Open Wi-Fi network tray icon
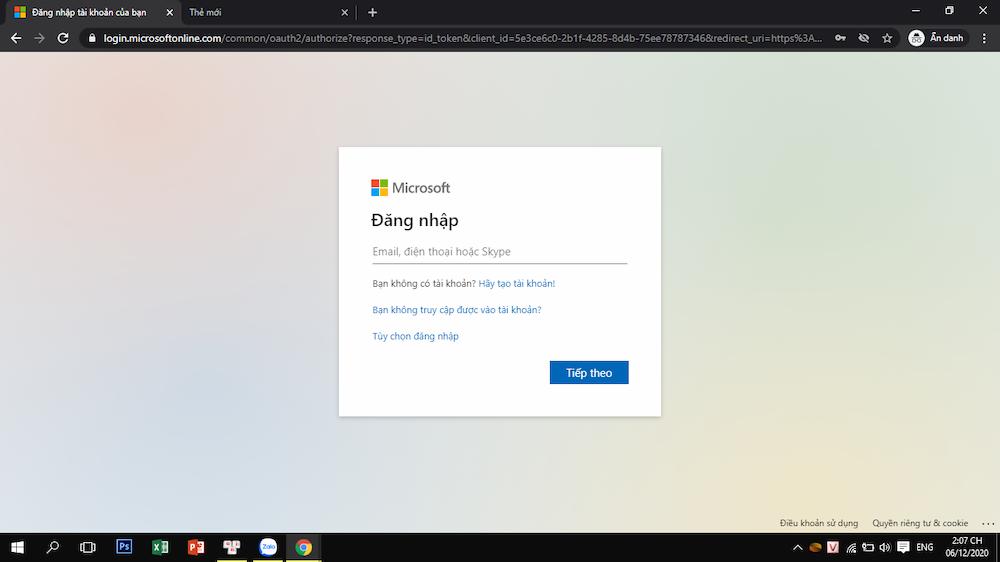This screenshot has height=562, width=1000. coord(851,547)
